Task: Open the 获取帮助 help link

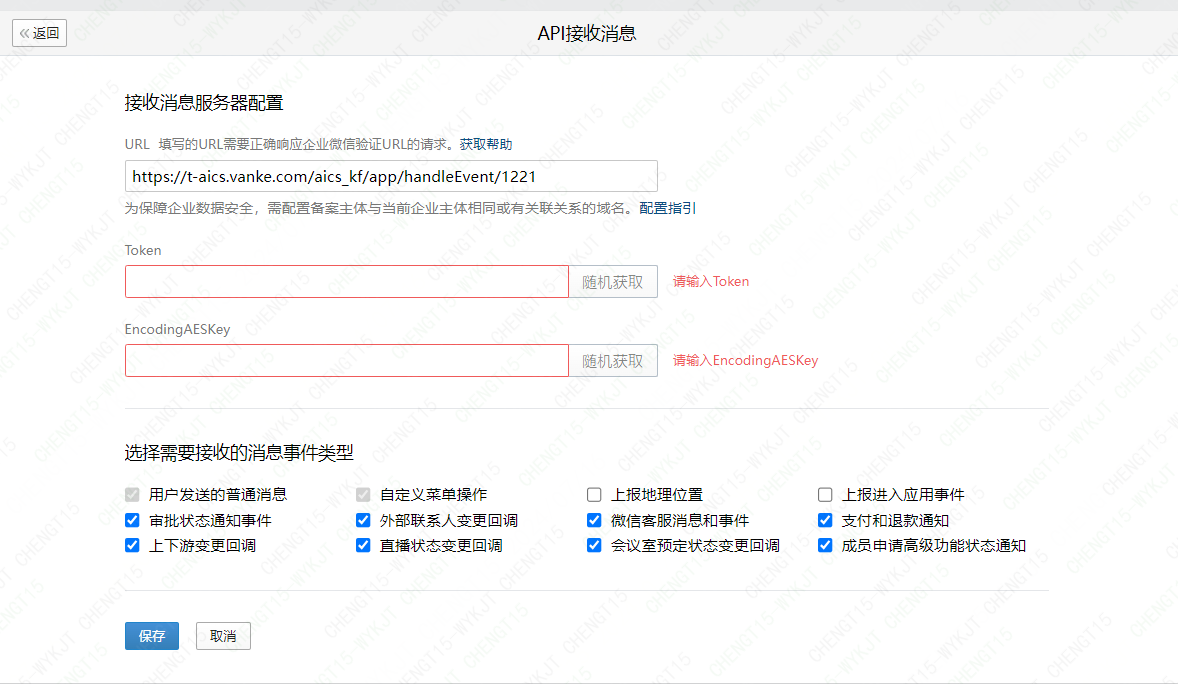Action: [485, 144]
